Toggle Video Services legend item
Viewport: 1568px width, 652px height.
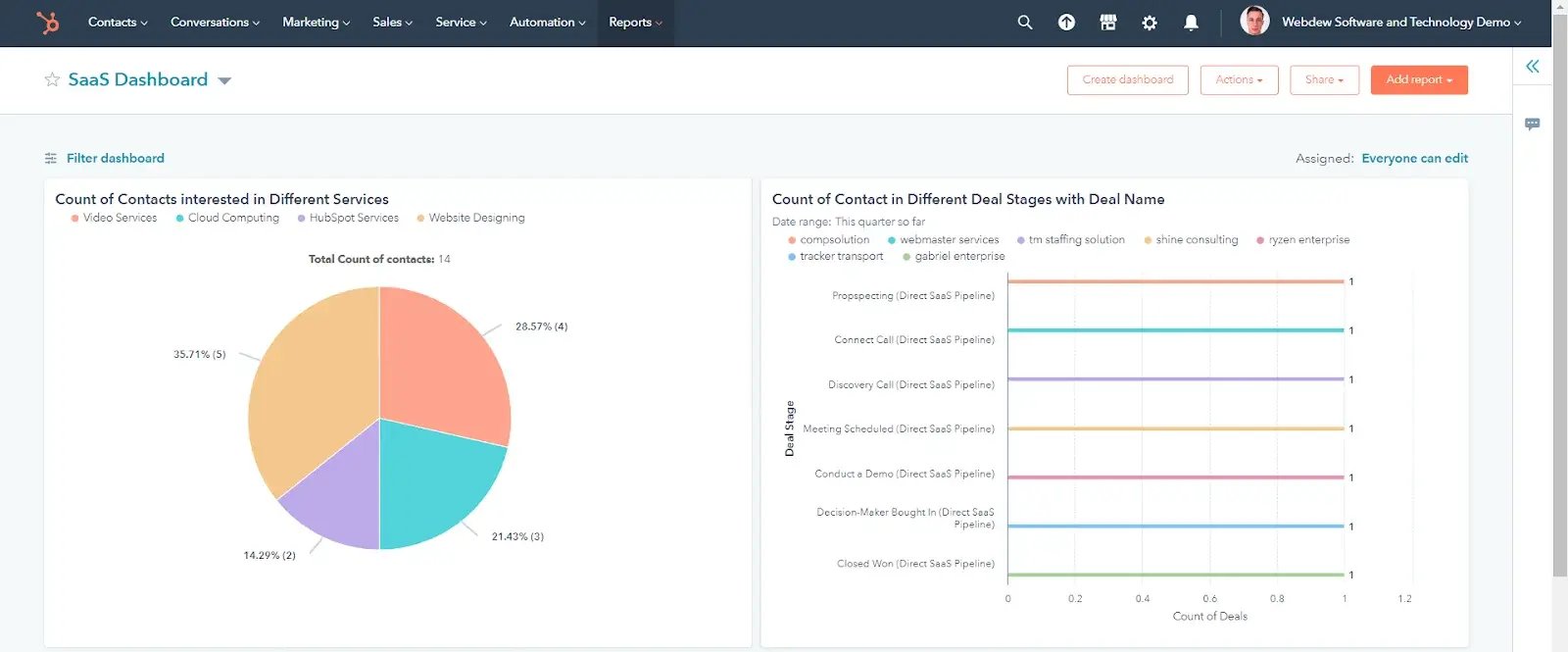[114, 218]
